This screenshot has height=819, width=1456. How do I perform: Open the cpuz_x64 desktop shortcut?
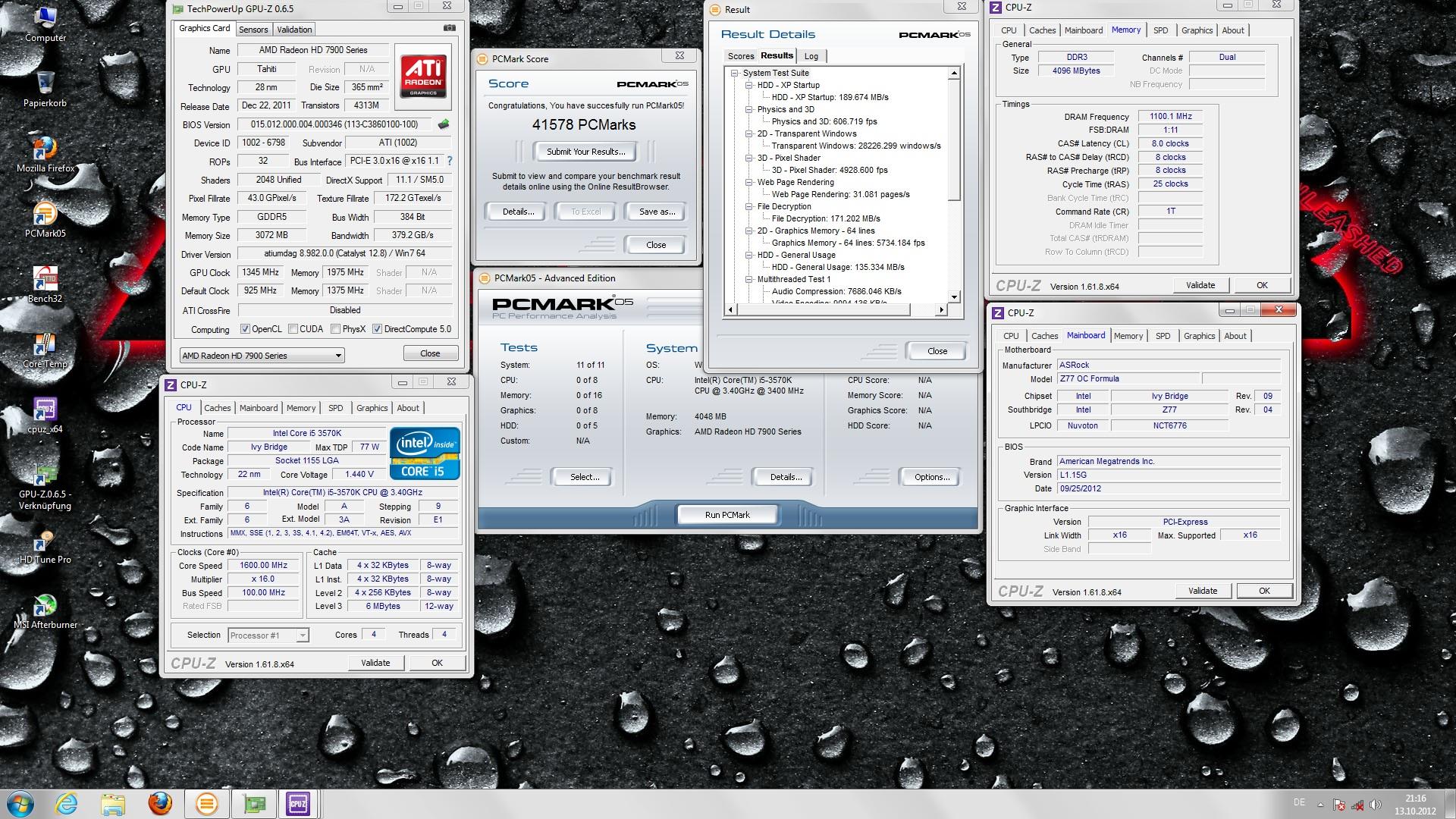45,415
